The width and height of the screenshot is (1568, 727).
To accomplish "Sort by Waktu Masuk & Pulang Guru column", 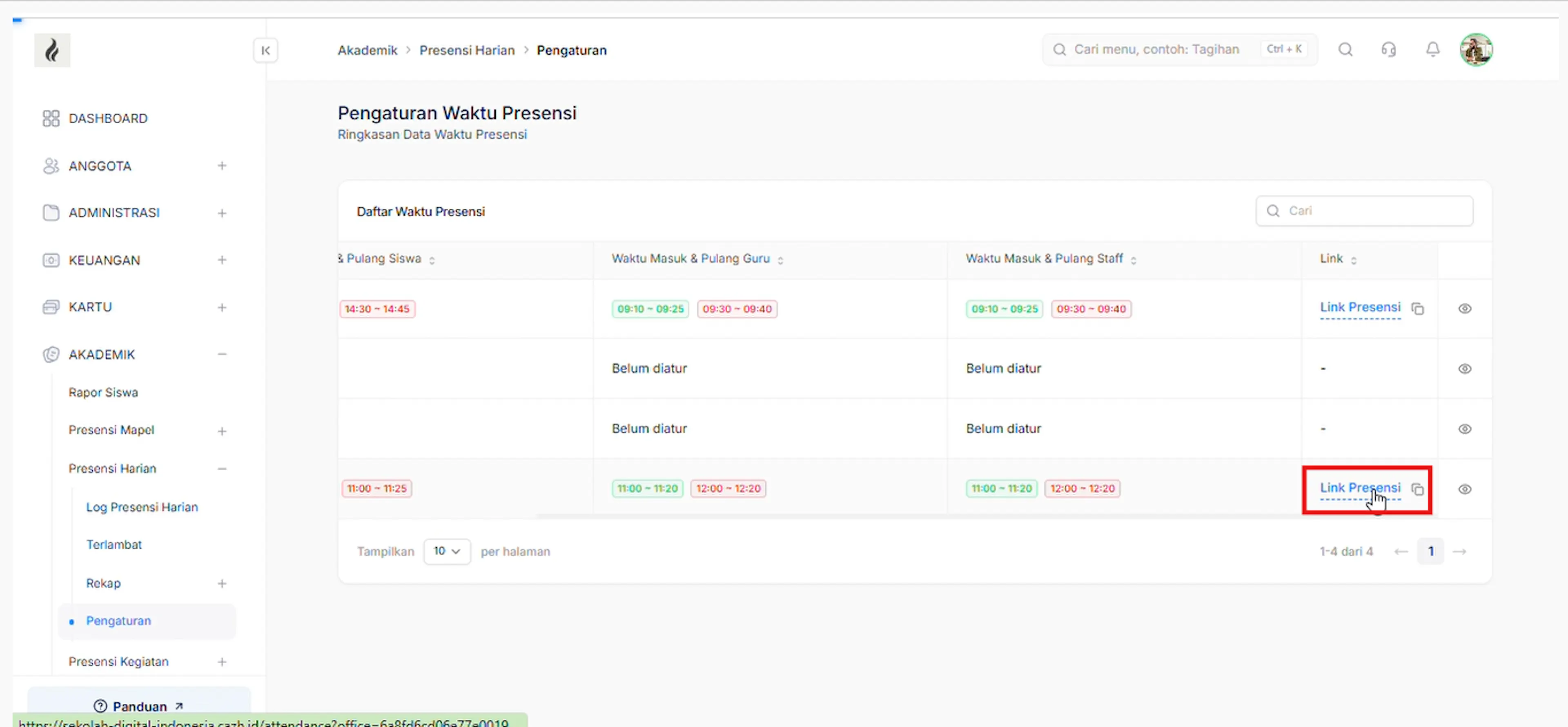I will (780, 260).
